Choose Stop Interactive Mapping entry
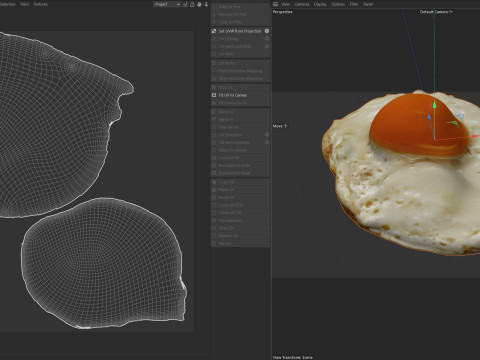This screenshot has width=480, height=360. coord(240,78)
